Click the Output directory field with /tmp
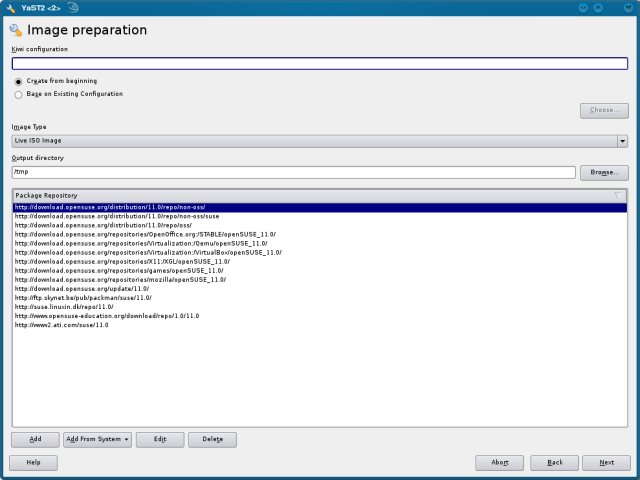Image resolution: width=640 pixels, height=480 pixels. [x=293, y=172]
